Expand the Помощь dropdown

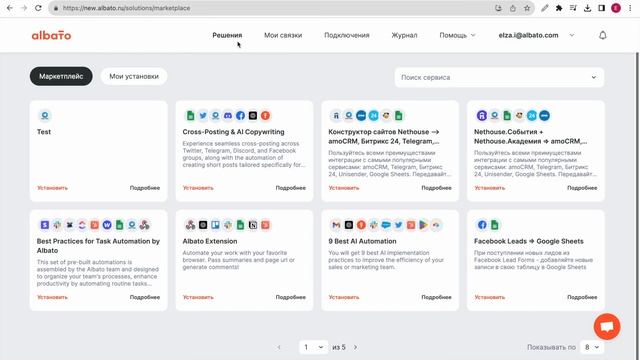pos(457,36)
